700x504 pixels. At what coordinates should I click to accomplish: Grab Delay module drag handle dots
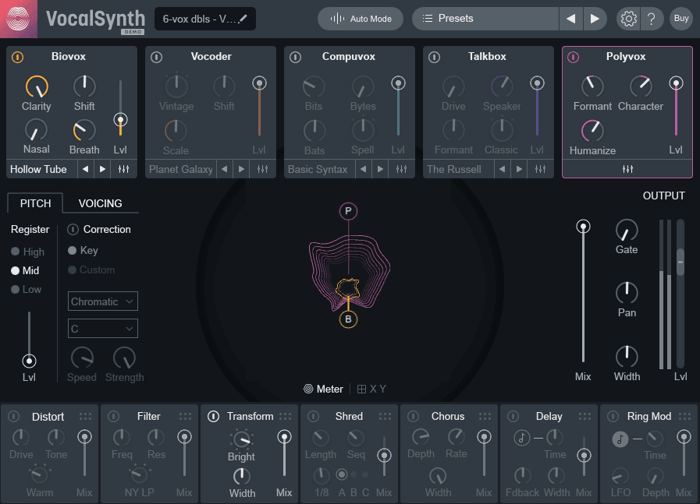584,416
